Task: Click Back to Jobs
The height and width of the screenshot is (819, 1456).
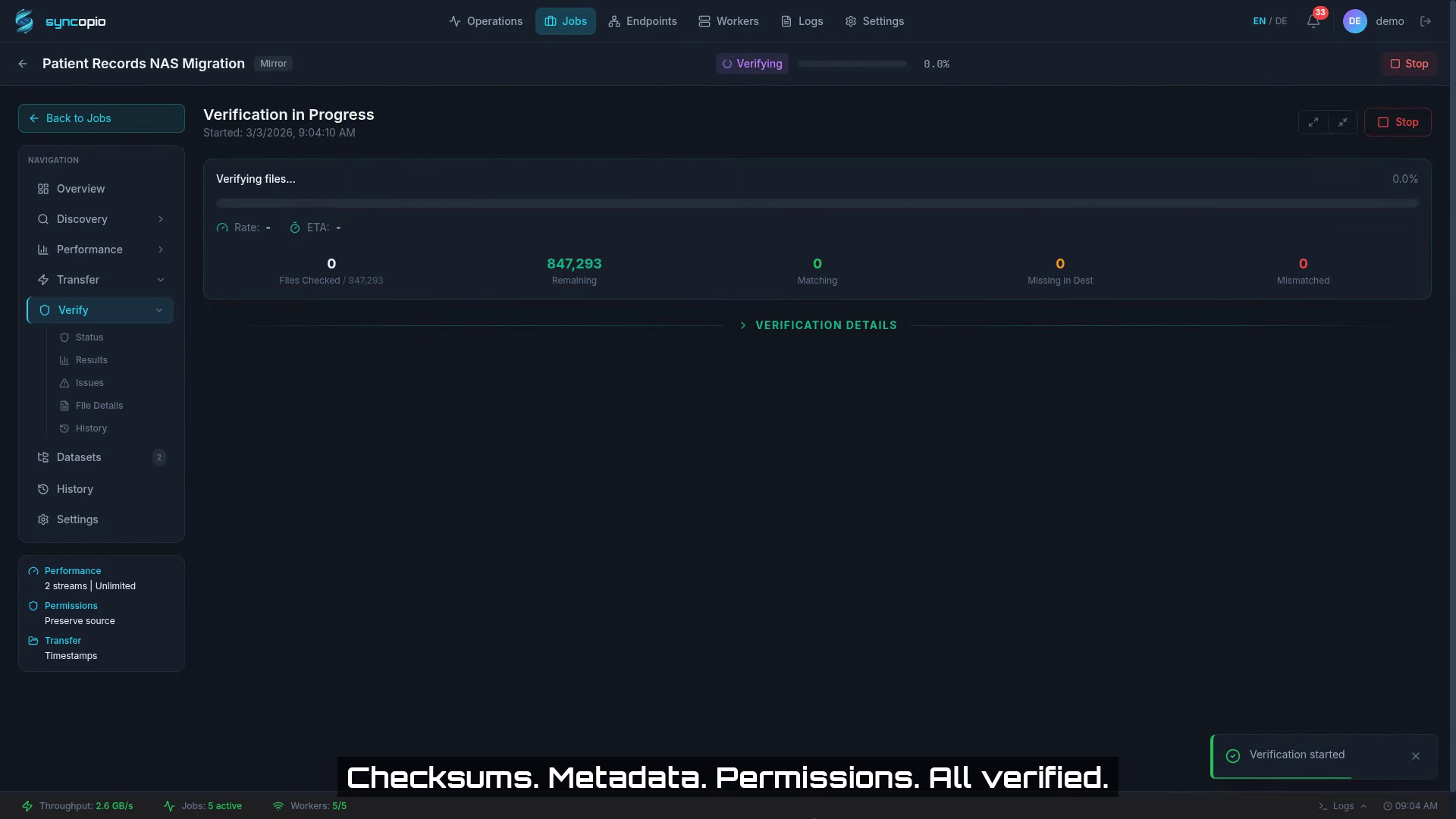Action: tap(101, 118)
